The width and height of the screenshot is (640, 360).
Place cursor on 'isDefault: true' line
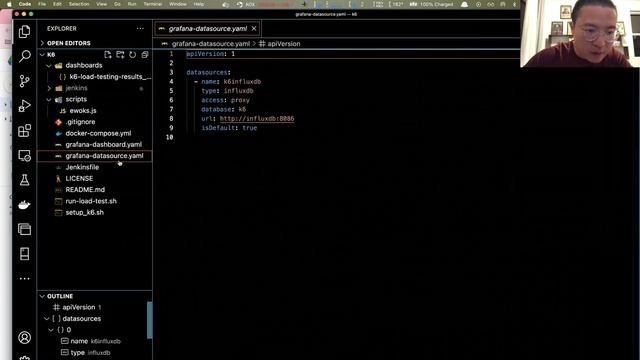pos(229,128)
